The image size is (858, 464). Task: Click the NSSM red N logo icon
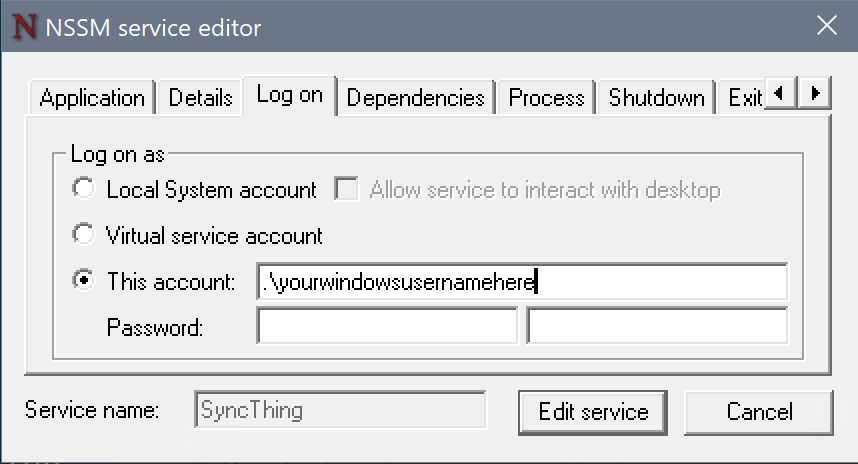(x=24, y=26)
